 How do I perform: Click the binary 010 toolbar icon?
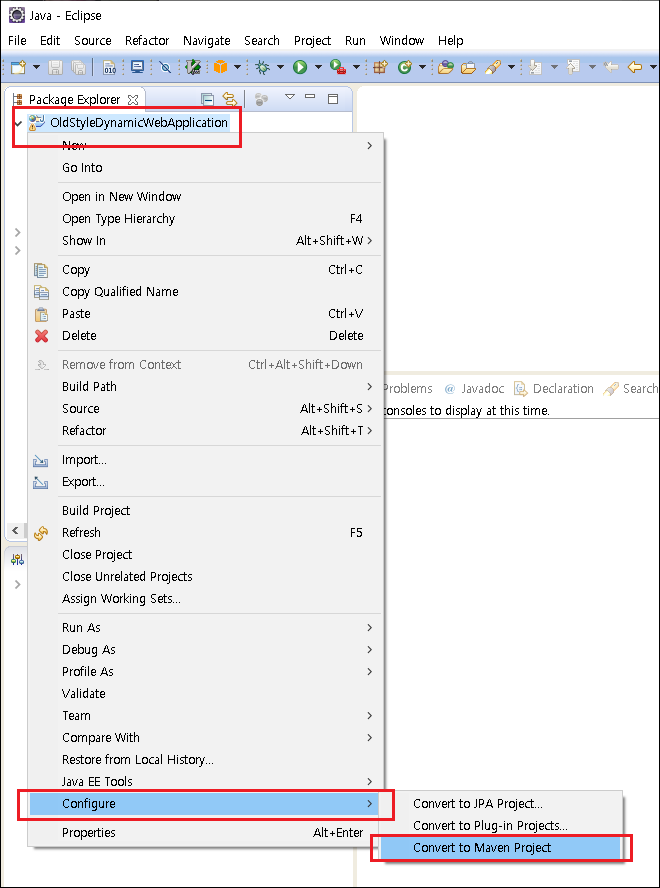pyautogui.click(x=109, y=67)
